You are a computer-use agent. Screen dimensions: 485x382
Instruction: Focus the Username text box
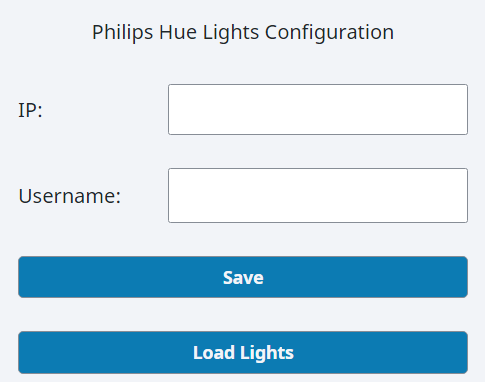pyautogui.click(x=318, y=195)
